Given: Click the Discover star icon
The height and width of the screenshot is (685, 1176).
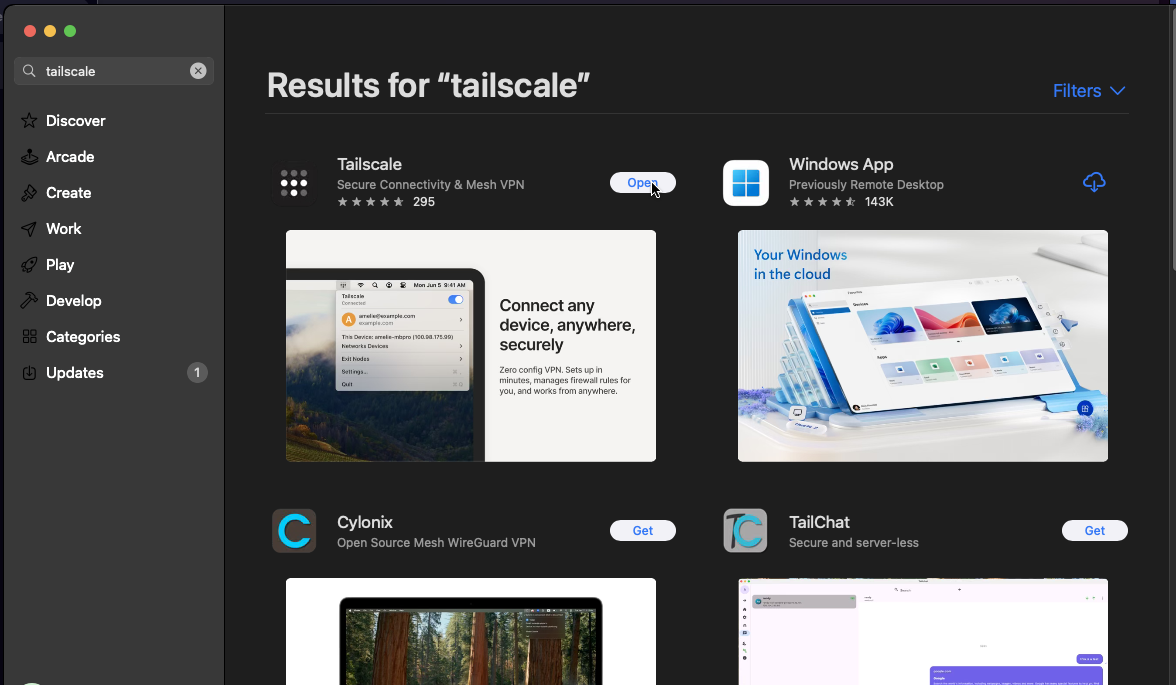Looking at the screenshot, I should (x=29, y=120).
